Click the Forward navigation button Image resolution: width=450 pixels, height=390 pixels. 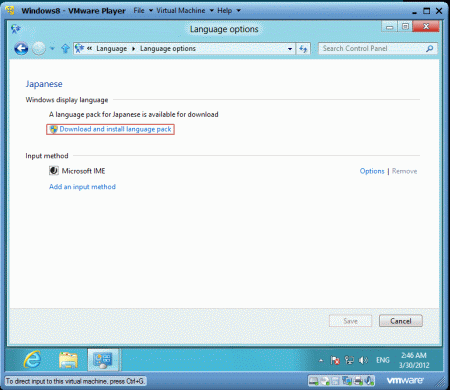tap(39, 49)
